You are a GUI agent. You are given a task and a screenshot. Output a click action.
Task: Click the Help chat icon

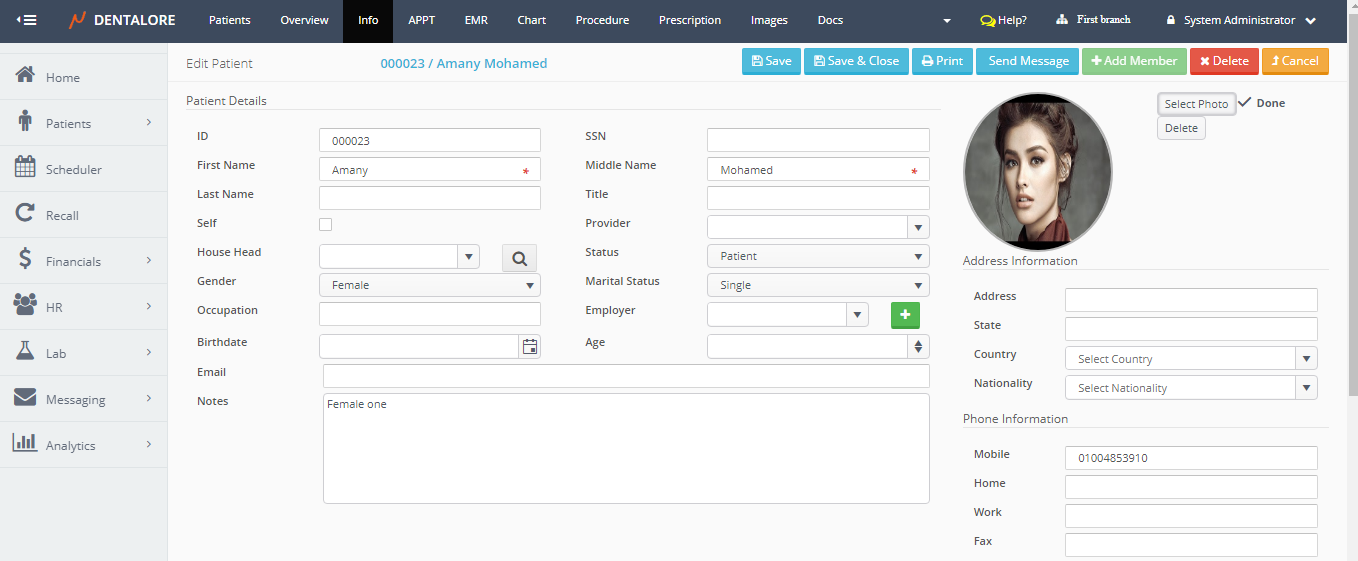click(988, 21)
